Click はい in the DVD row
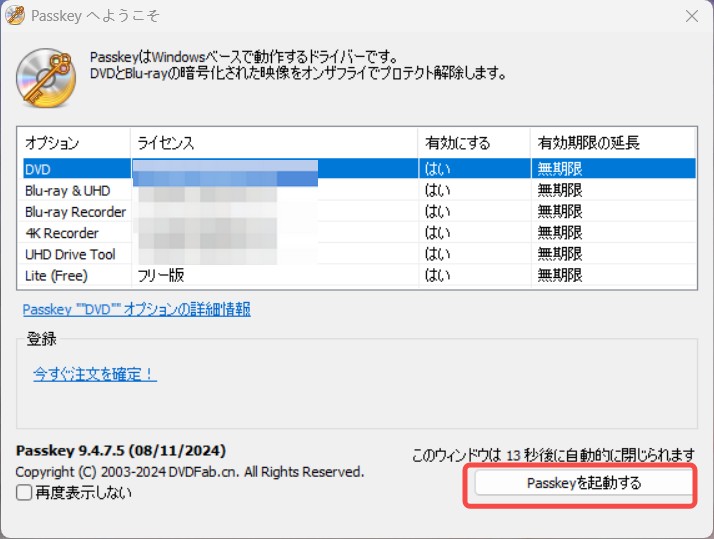The height and width of the screenshot is (539, 714). point(438,169)
